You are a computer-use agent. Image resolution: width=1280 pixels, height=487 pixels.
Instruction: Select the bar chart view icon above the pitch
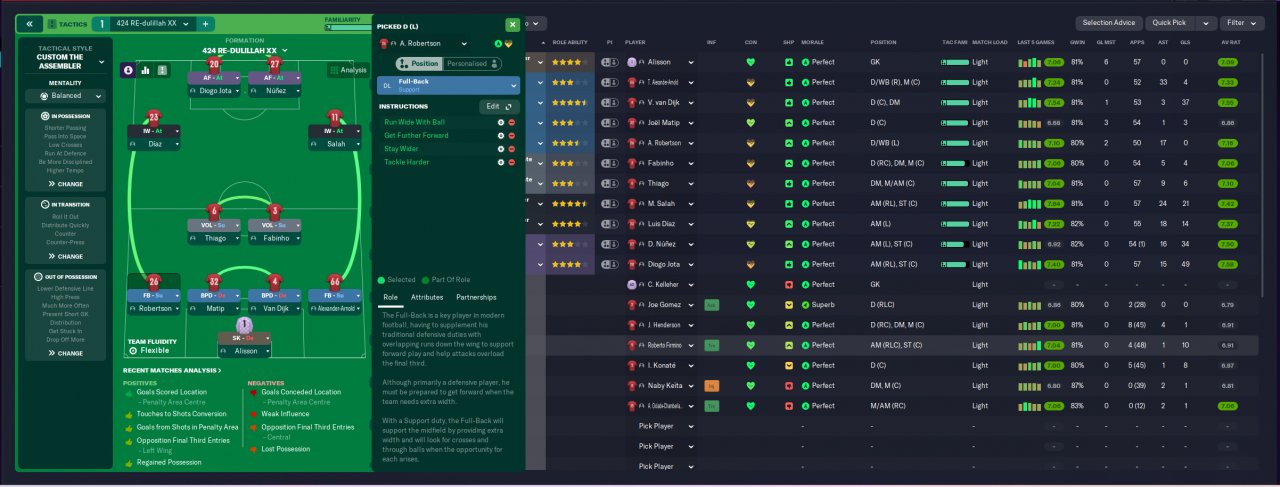point(146,70)
